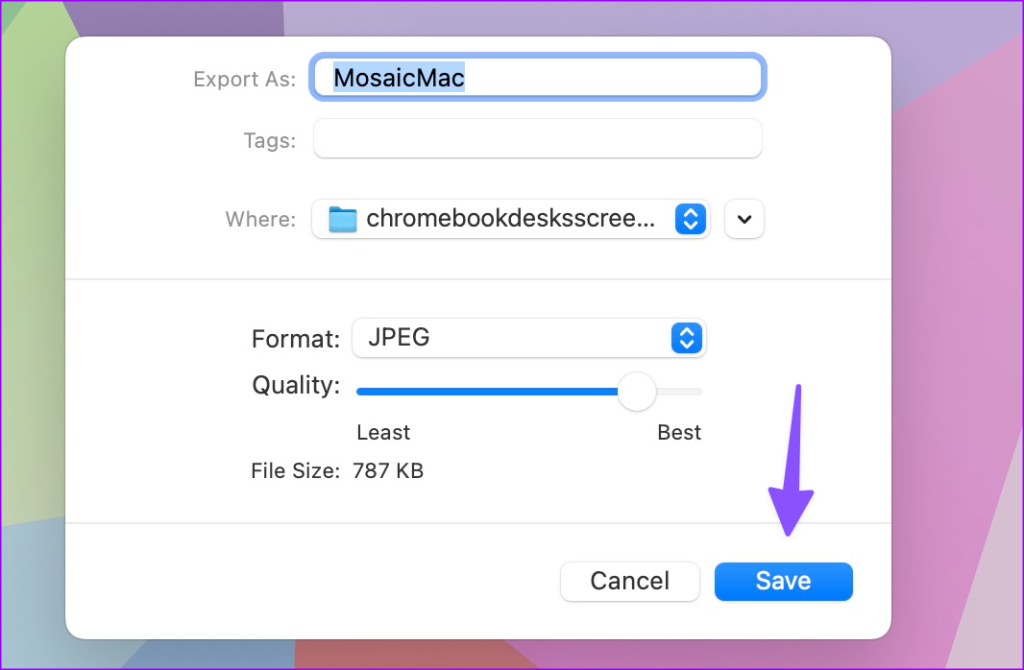This screenshot has height=670, width=1024.
Task: Open the Format dropdown showing JPEG
Action: tap(528, 338)
